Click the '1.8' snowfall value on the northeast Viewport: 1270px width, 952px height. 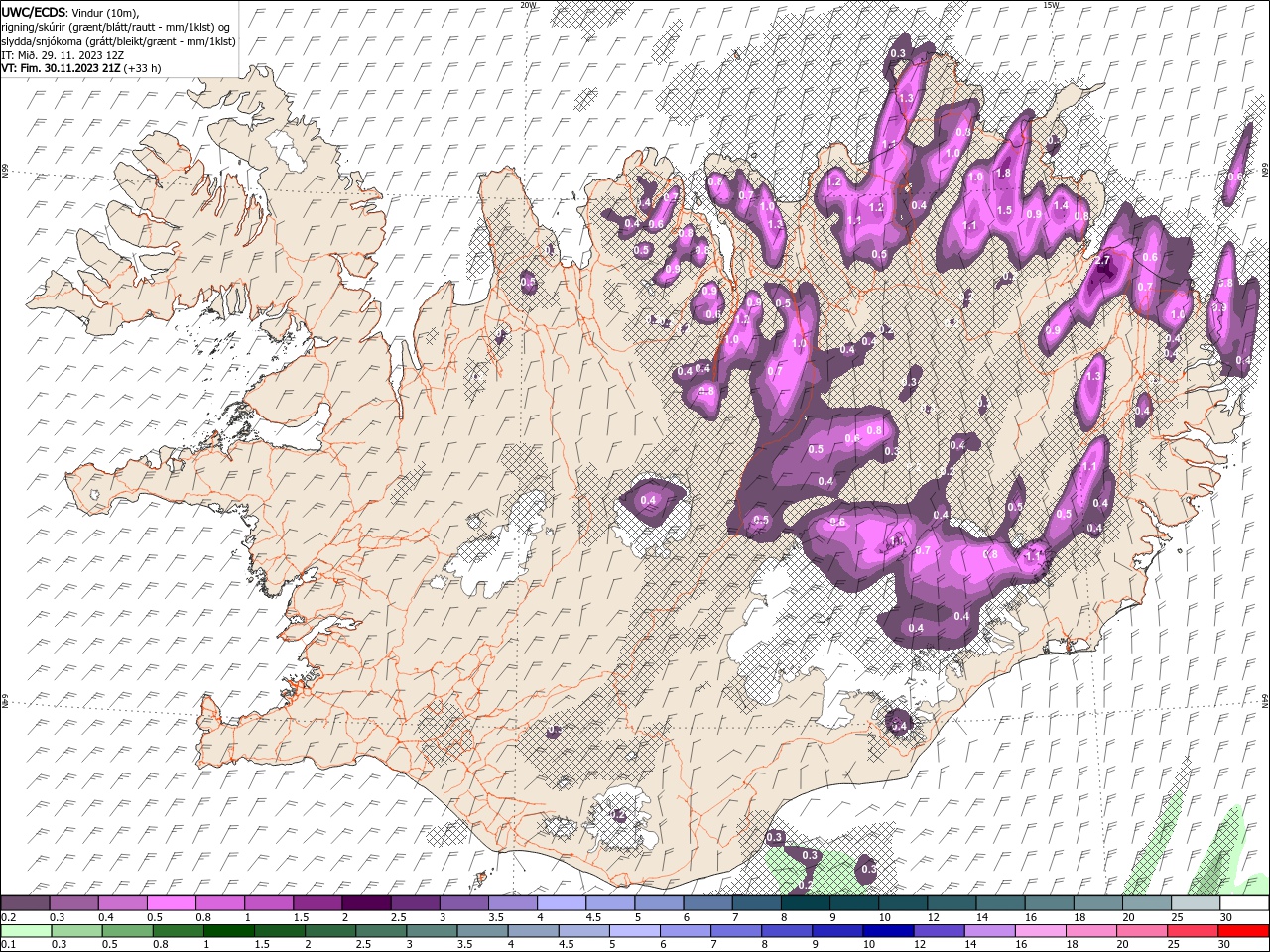pos(1003,173)
